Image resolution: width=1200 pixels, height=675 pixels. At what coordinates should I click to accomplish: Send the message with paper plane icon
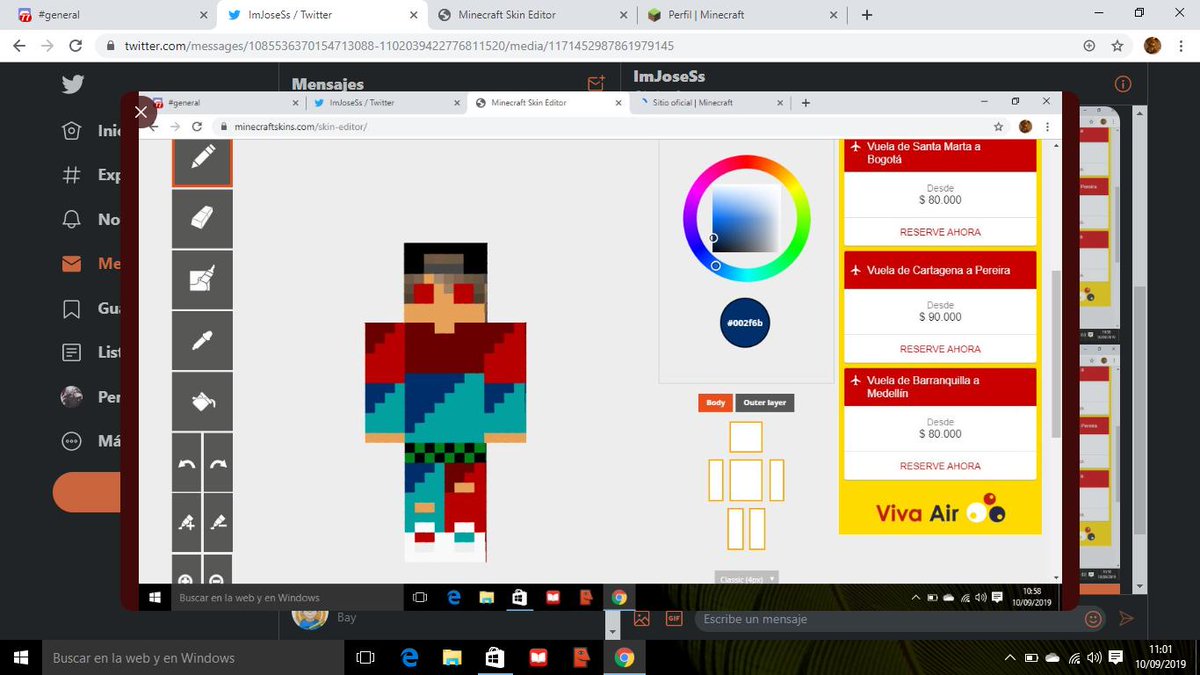(1126, 619)
